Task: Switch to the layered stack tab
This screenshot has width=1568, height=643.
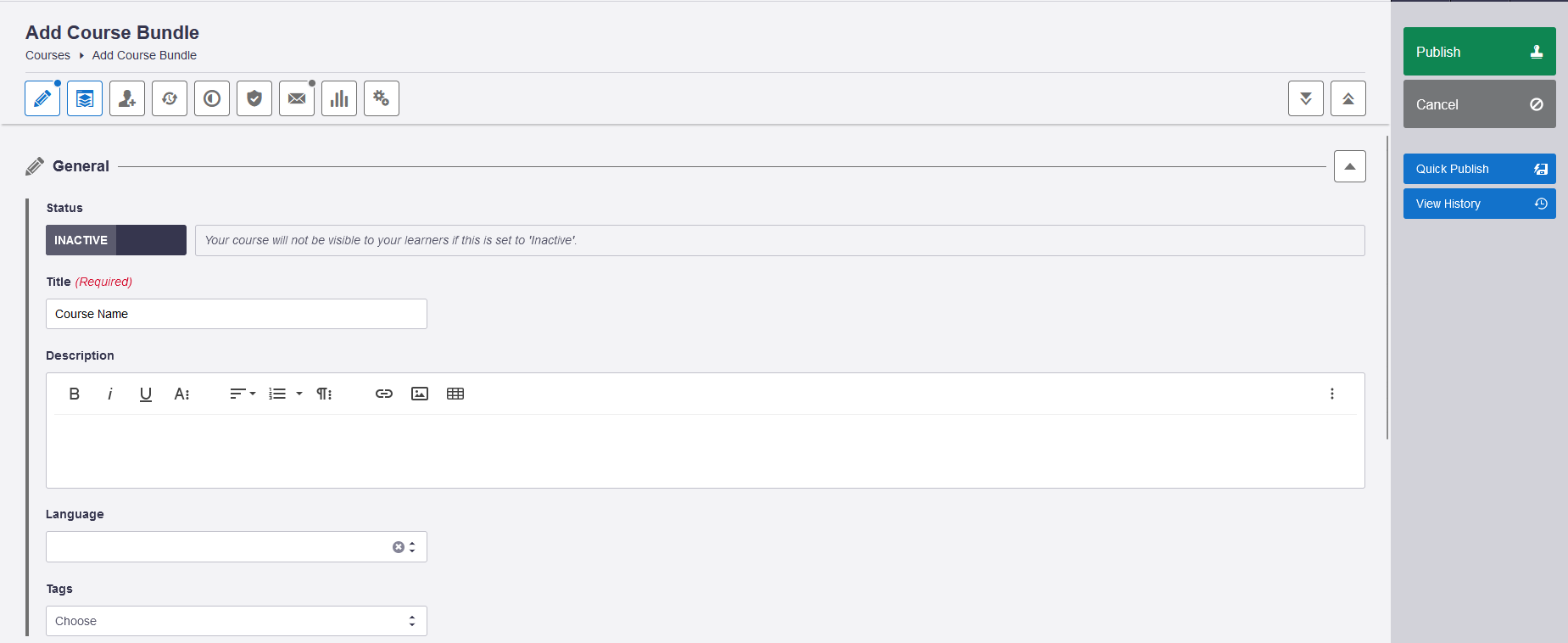Action: [x=85, y=98]
